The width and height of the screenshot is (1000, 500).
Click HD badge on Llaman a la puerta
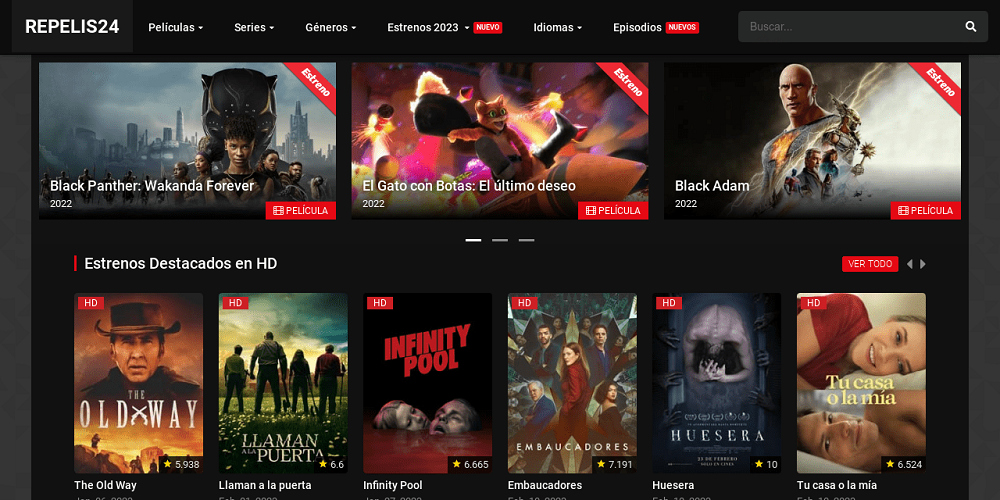235,303
